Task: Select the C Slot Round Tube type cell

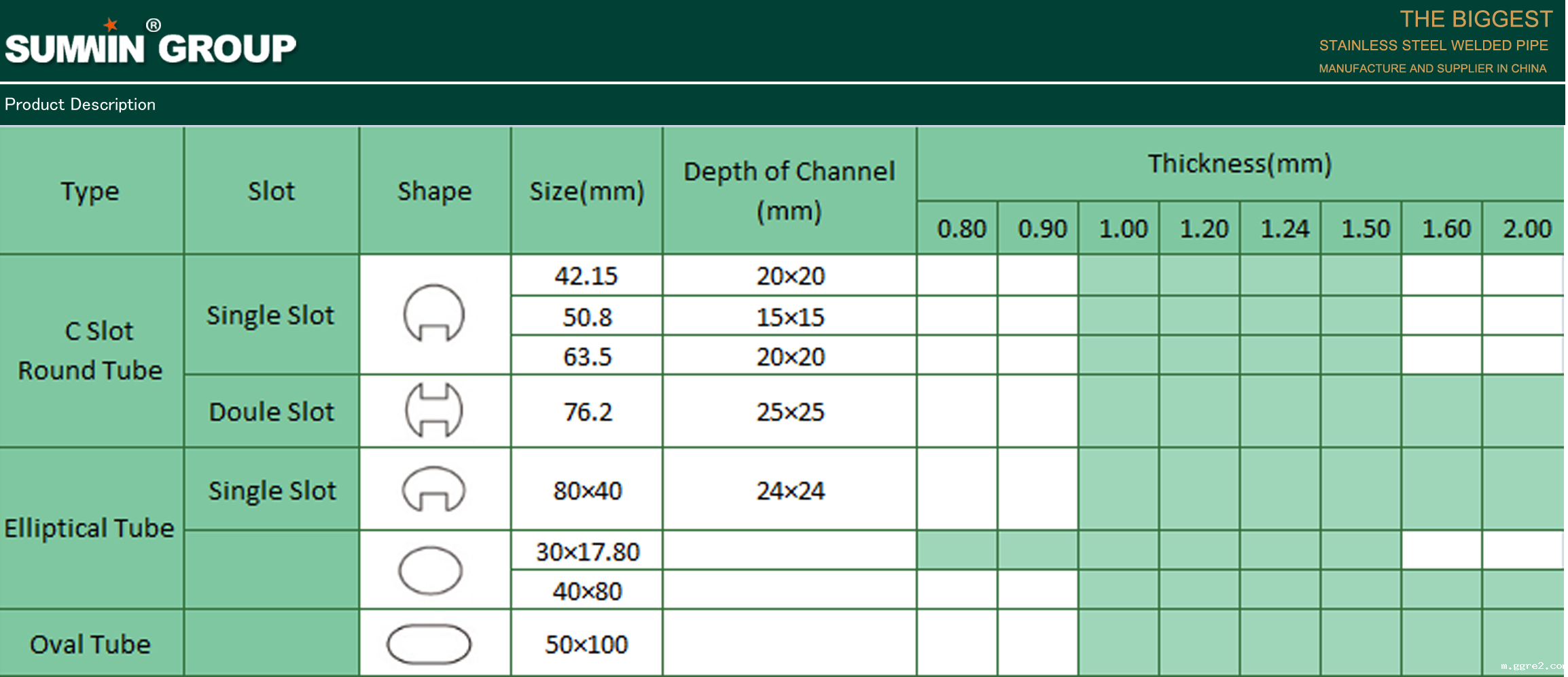Action: click(x=91, y=351)
